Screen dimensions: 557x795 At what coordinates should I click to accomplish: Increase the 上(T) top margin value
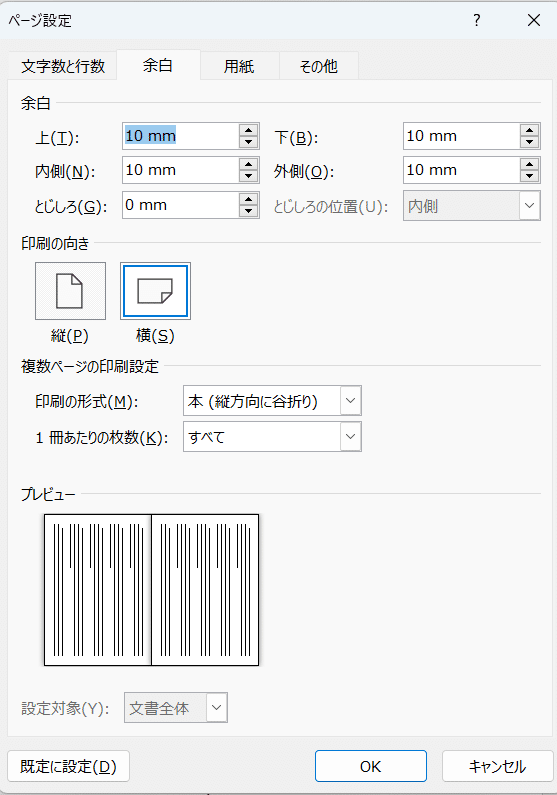point(248,130)
